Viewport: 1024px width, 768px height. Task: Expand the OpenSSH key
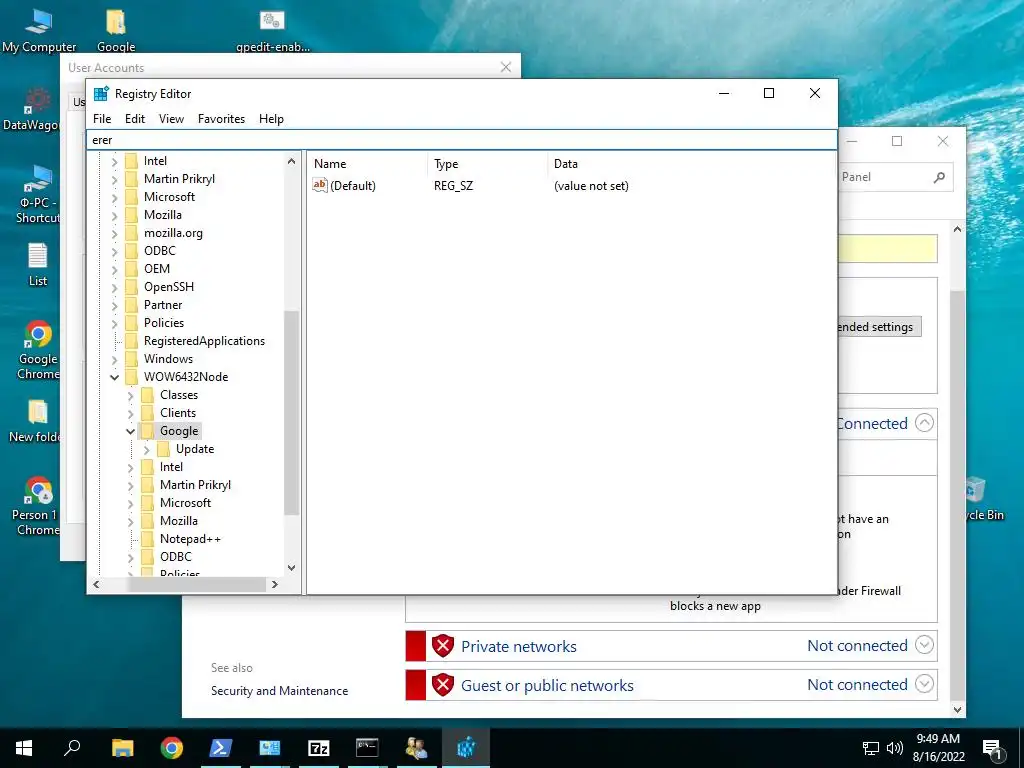point(114,287)
